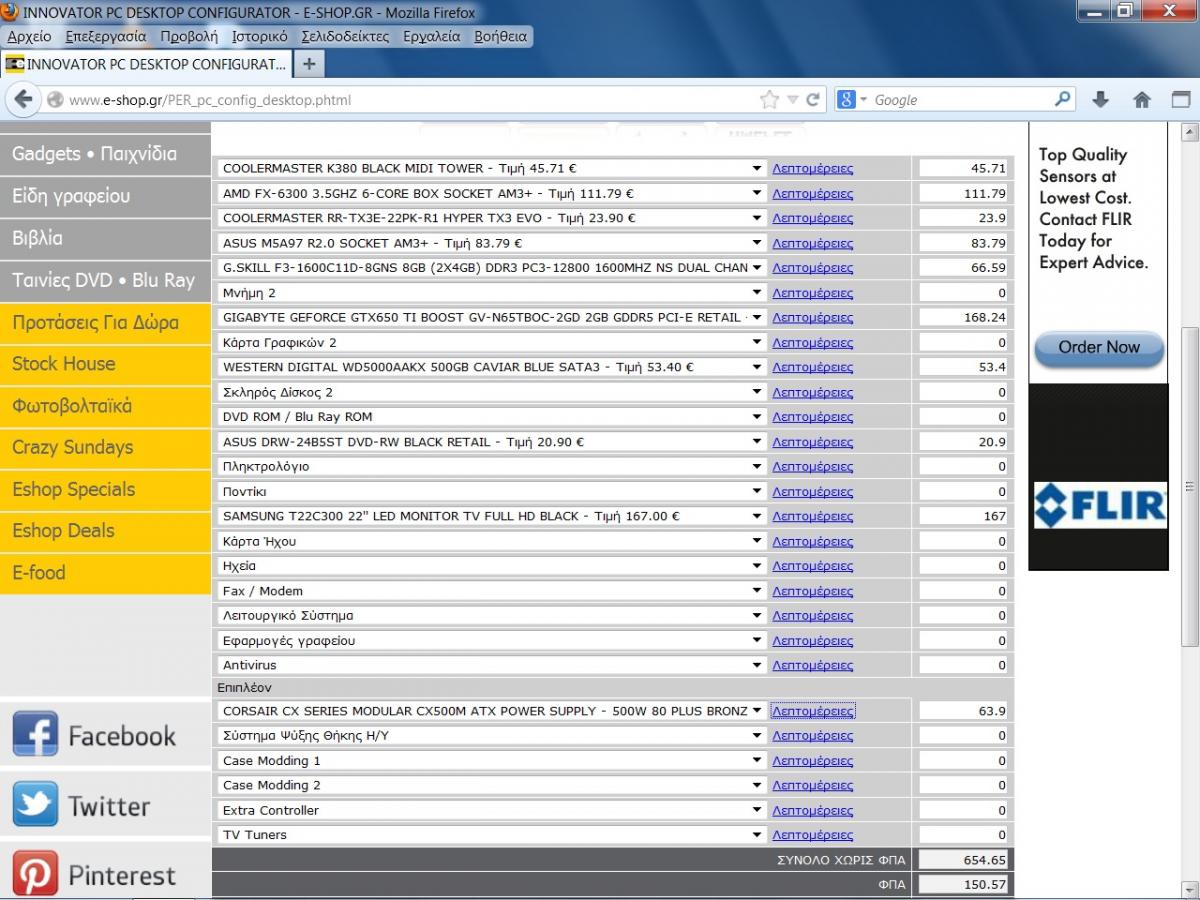
Task: Open the Προβολή menu
Action: pos(188,36)
